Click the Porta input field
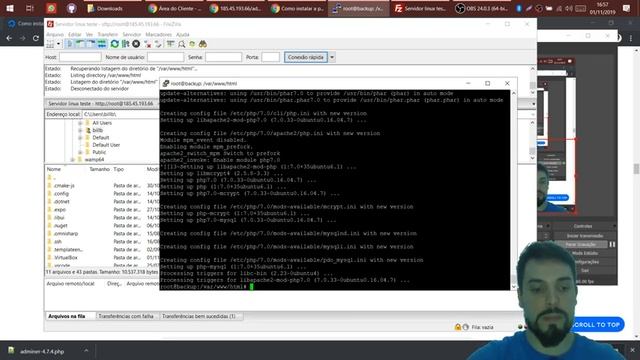 271,57
